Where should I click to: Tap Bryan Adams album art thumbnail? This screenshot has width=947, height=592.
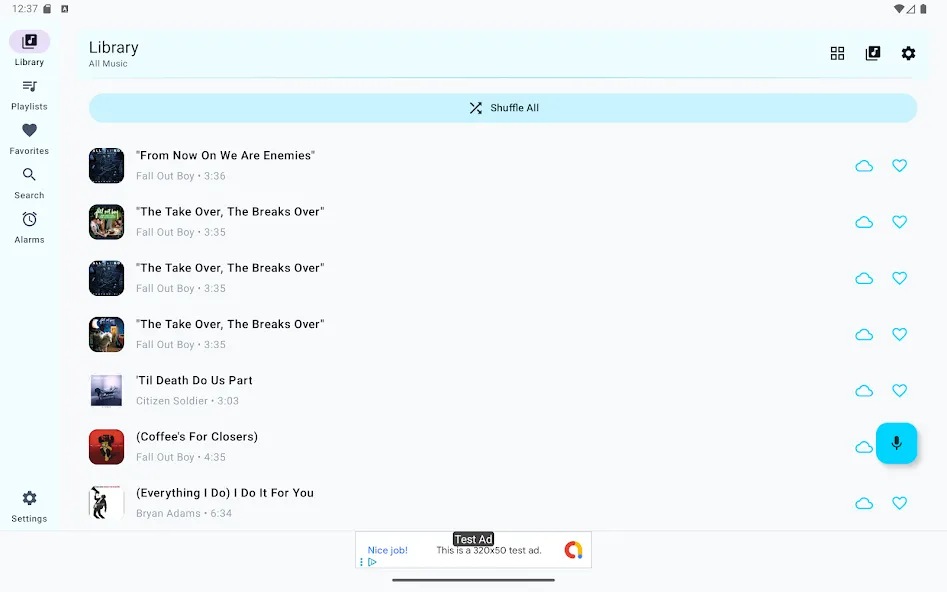click(x=106, y=503)
